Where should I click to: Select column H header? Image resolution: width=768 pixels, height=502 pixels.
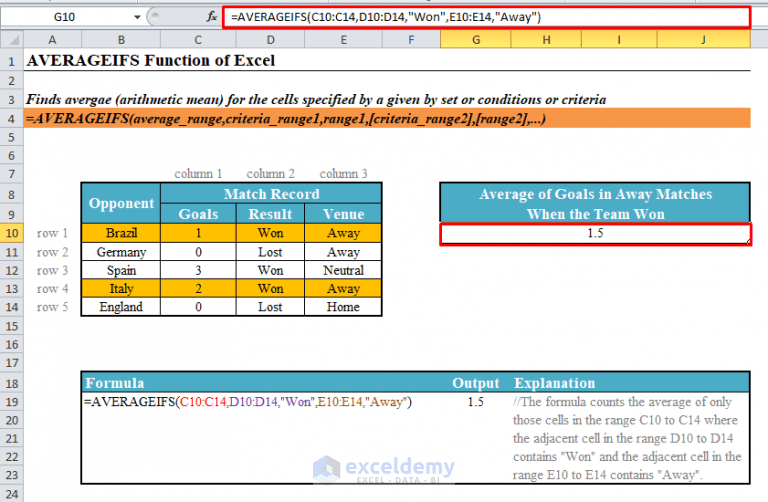click(546, 40)
